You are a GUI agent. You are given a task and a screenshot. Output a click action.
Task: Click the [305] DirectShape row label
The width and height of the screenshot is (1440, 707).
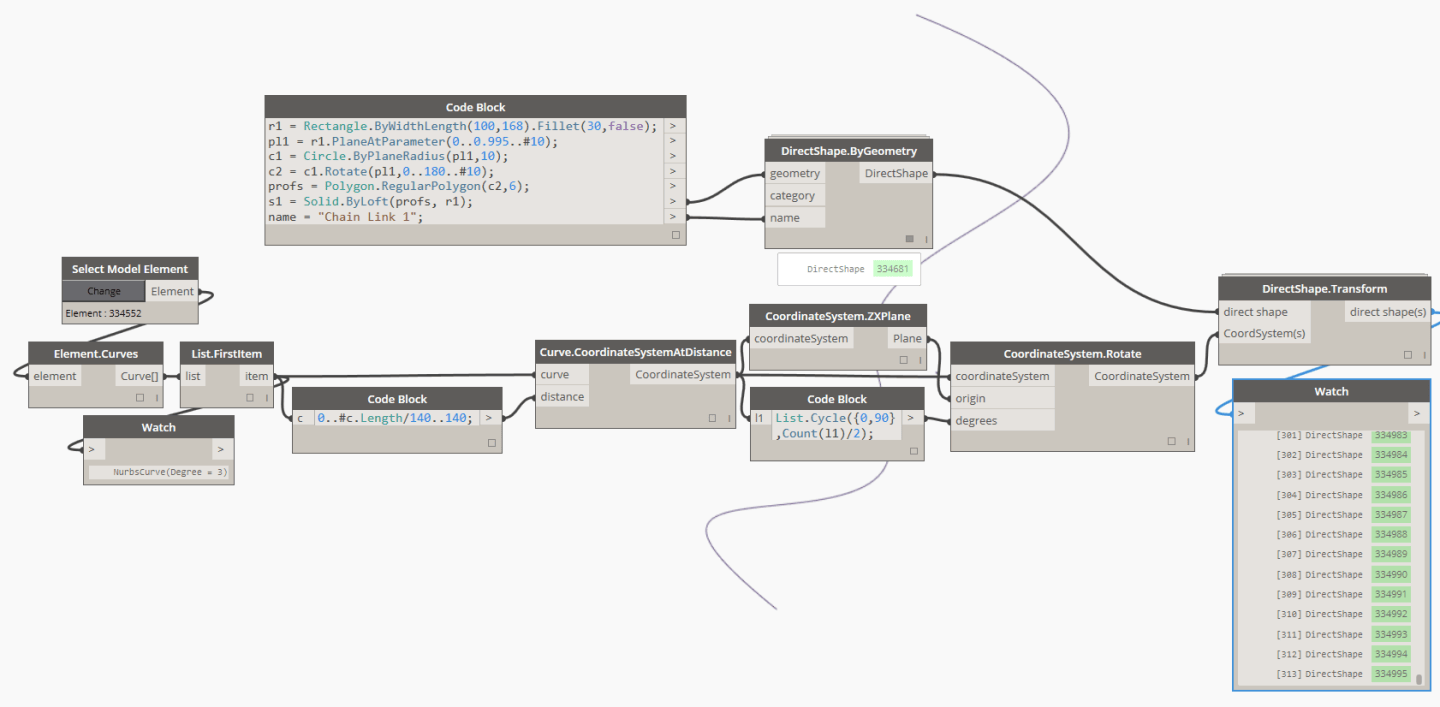pyautogui.click(x=1319, y=514)
